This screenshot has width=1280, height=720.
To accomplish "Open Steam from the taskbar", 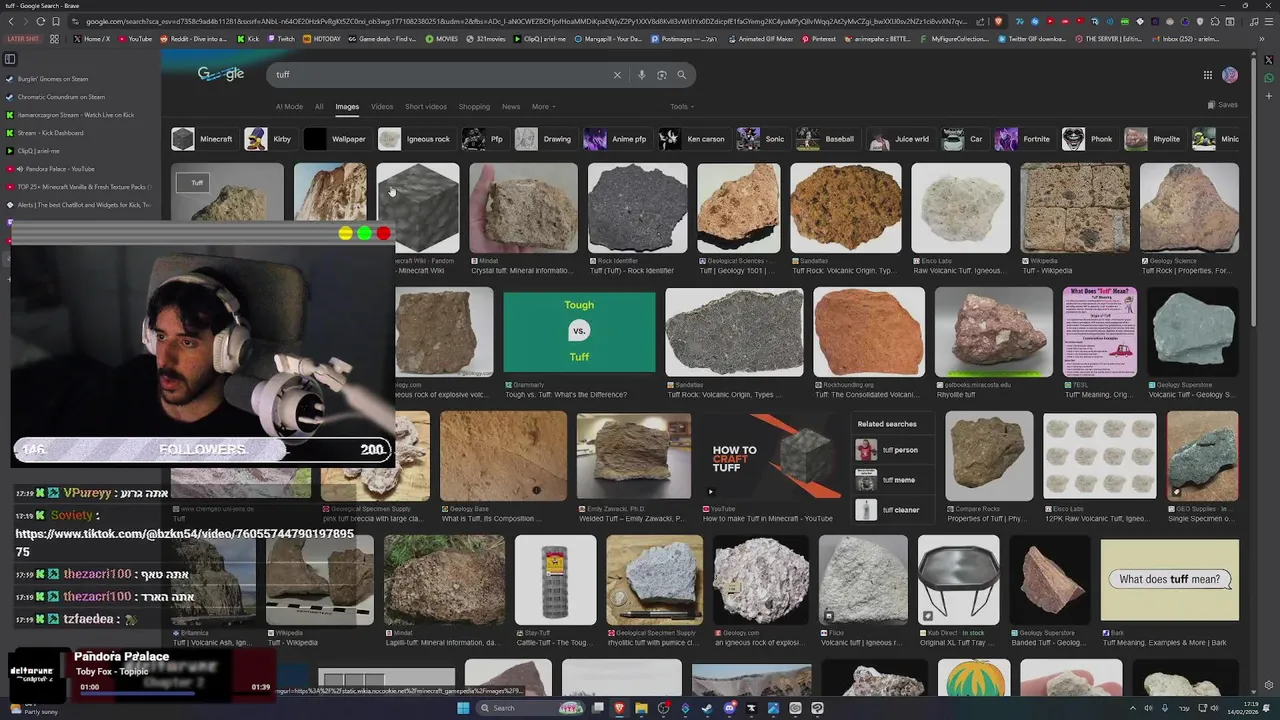I will (707, 708).
